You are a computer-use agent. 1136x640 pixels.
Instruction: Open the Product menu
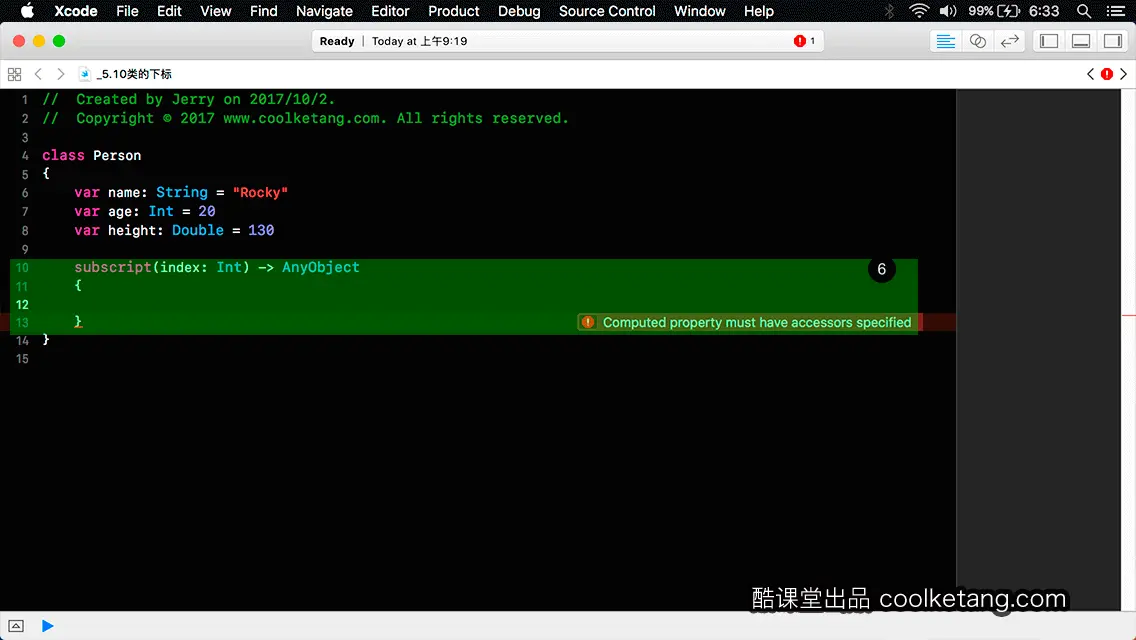tap(454, 11)
